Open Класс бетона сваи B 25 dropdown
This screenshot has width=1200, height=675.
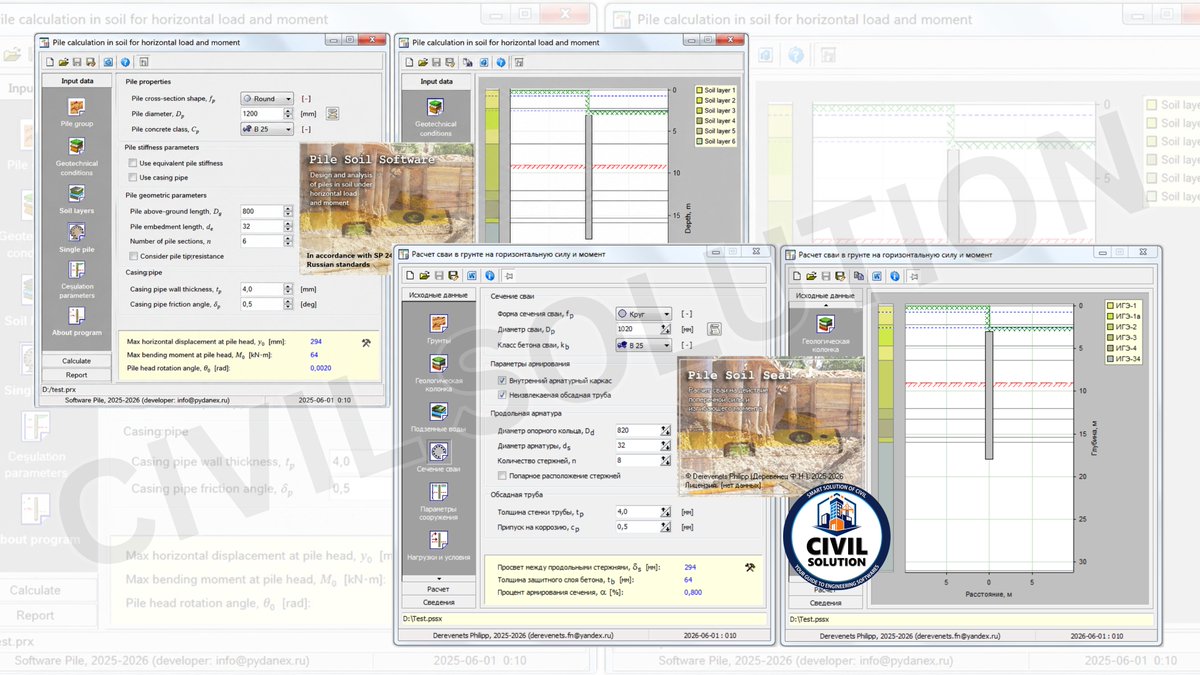643,345
